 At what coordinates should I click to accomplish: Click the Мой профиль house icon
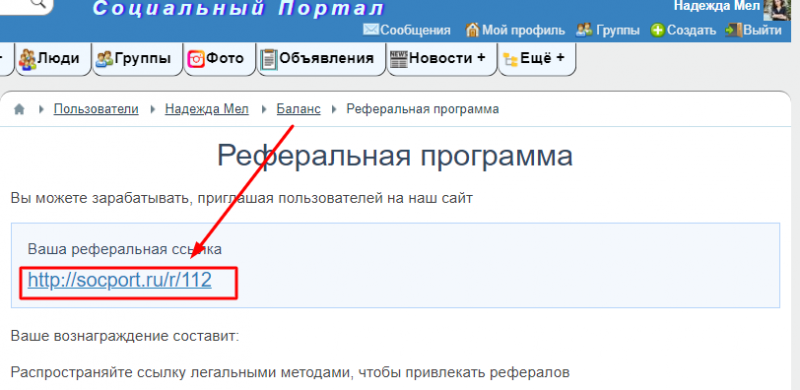[x=472, y=30]
